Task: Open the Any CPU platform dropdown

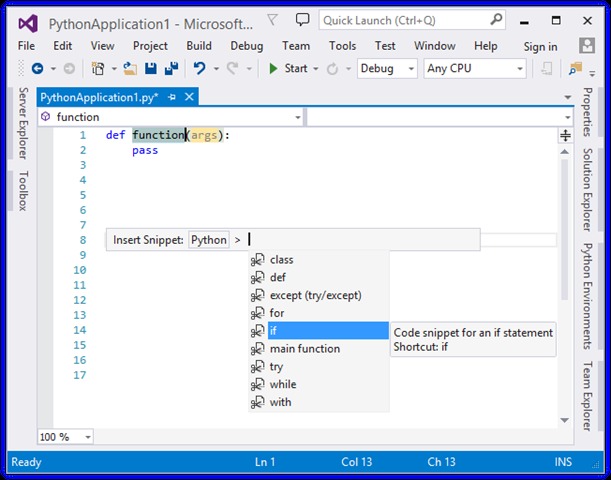Action: [475, 68]
